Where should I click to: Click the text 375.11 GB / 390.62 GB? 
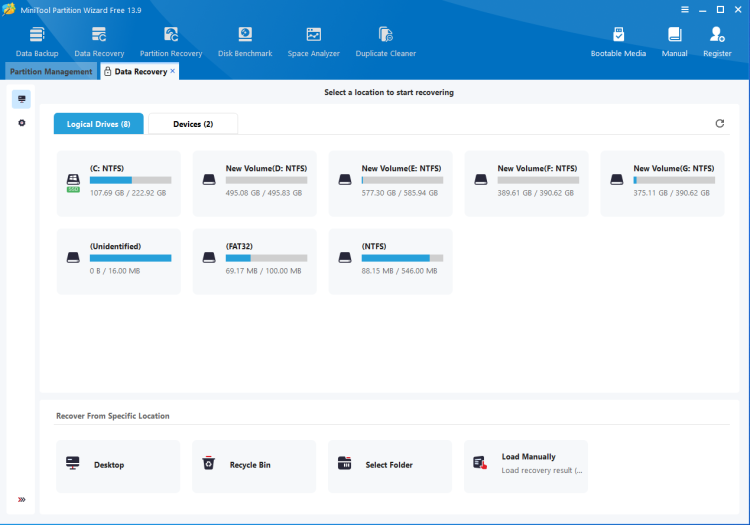(672, 193)
